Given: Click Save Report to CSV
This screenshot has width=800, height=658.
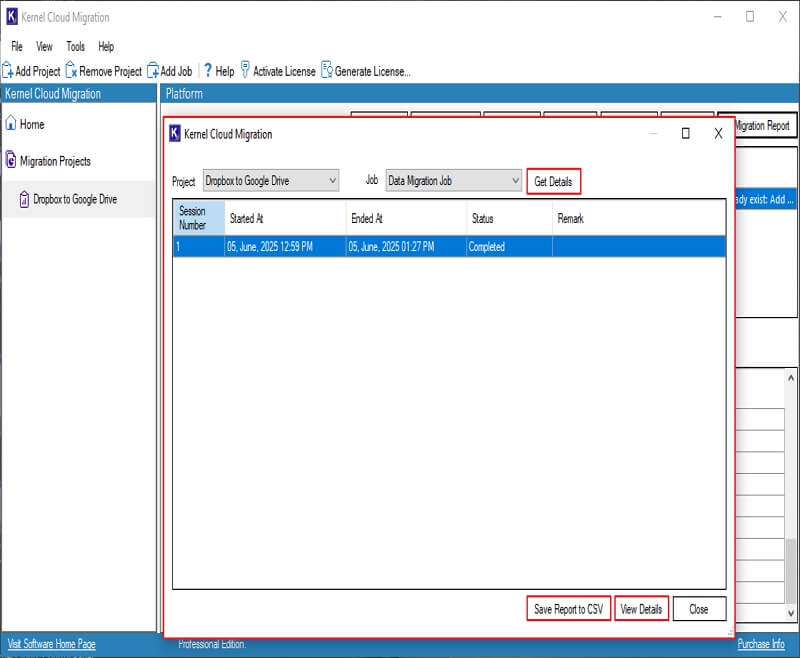Looking at the screenshot, I should pyautogui.click(x=568, y=608).
